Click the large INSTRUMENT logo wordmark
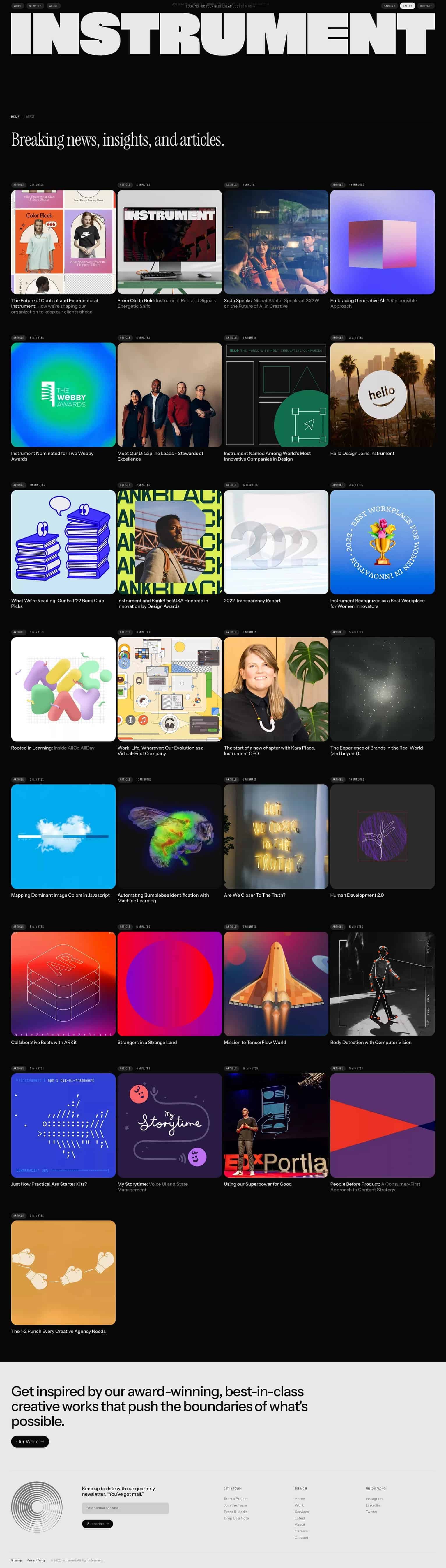446x1568 pixels. click(223, 33)
